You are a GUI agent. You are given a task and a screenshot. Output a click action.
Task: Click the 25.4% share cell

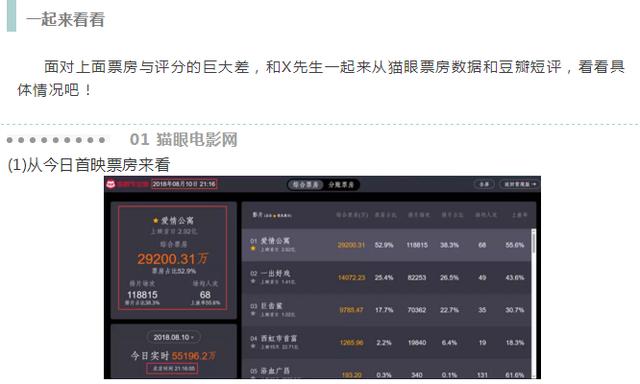384,277
